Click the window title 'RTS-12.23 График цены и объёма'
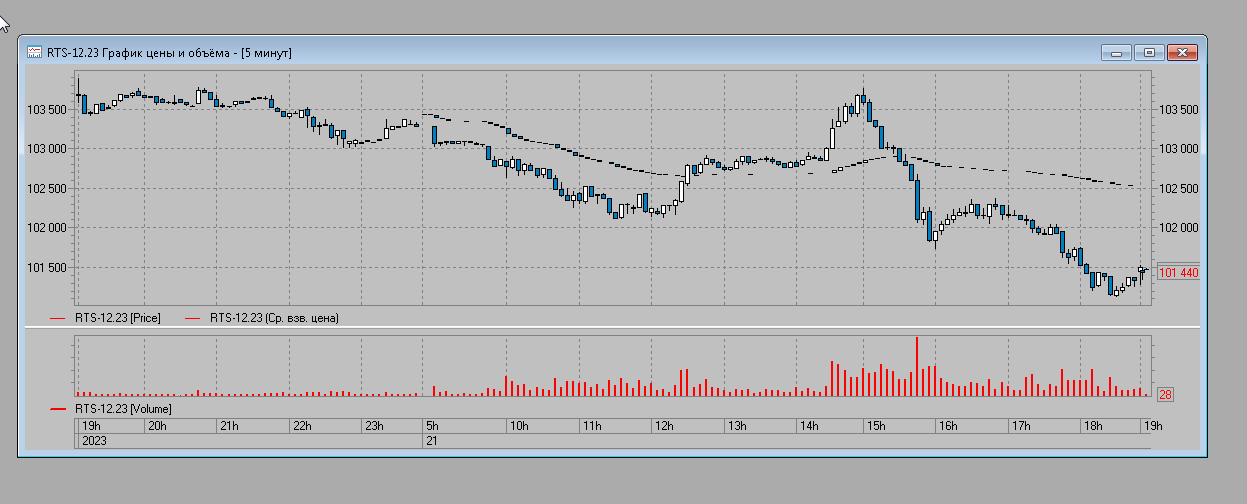1247x504 pixels. tap(139, 52)
